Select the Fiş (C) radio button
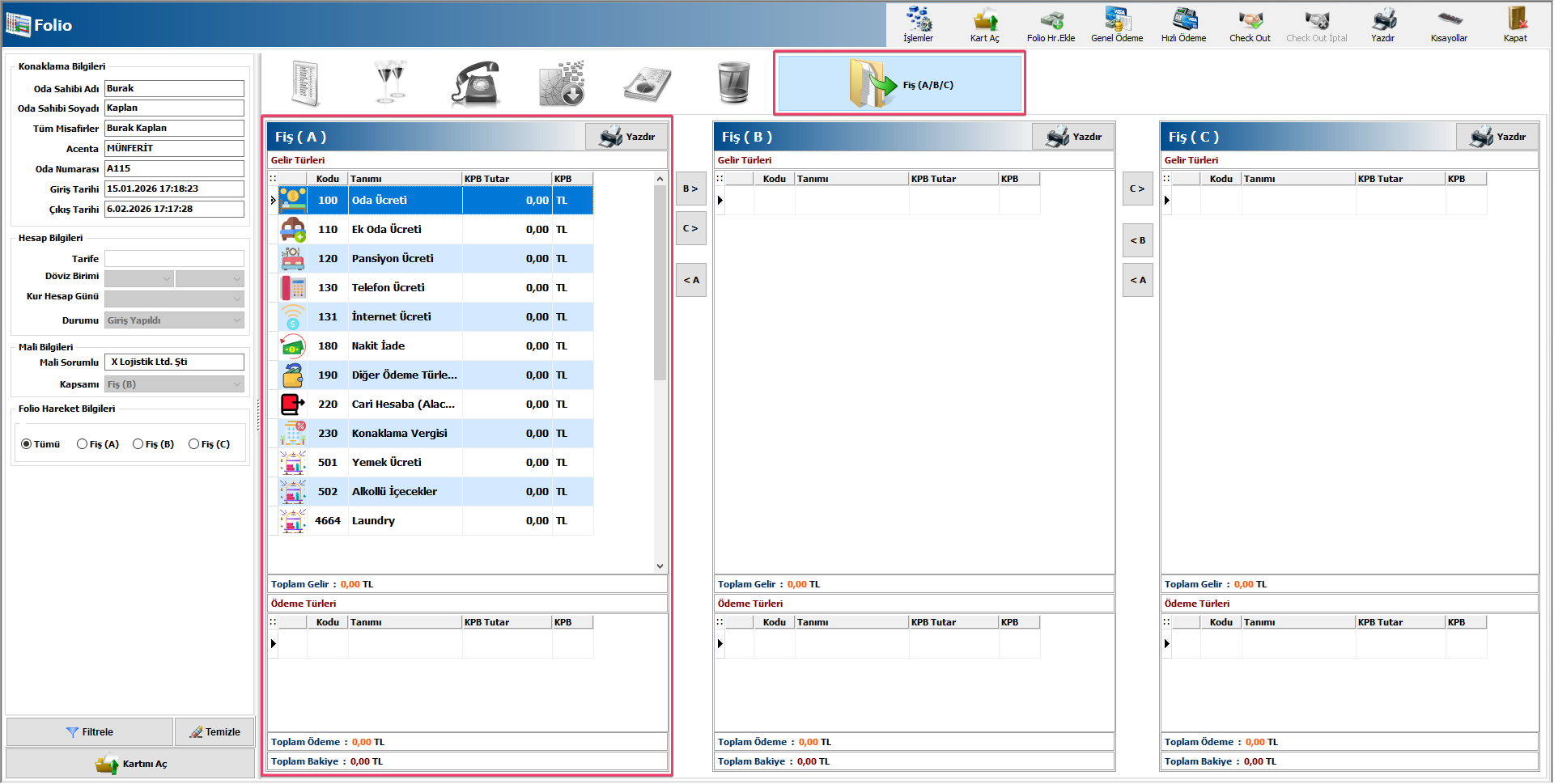The height and width of the screenshot is (784, 1554). (x=194, y=444)
